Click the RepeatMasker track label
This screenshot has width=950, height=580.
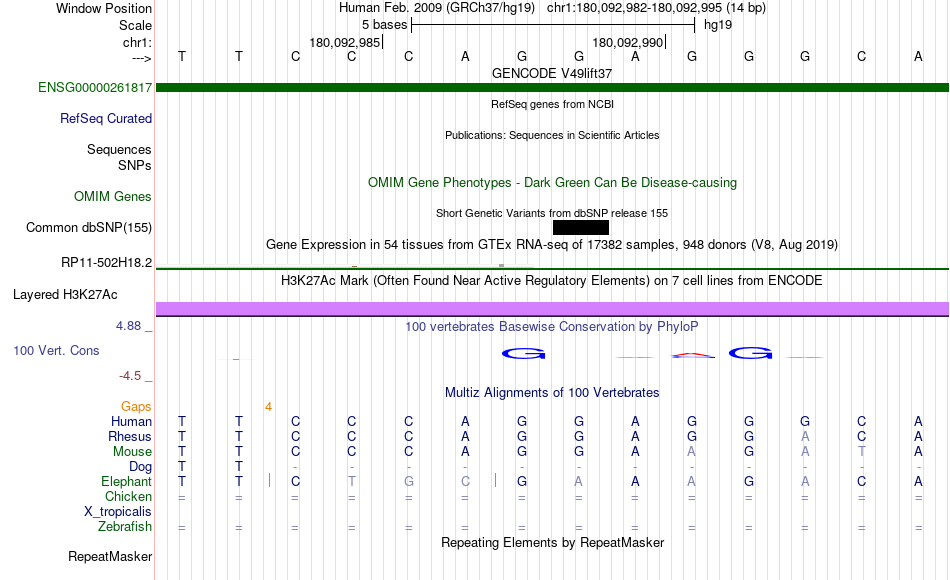pos(110,556)
